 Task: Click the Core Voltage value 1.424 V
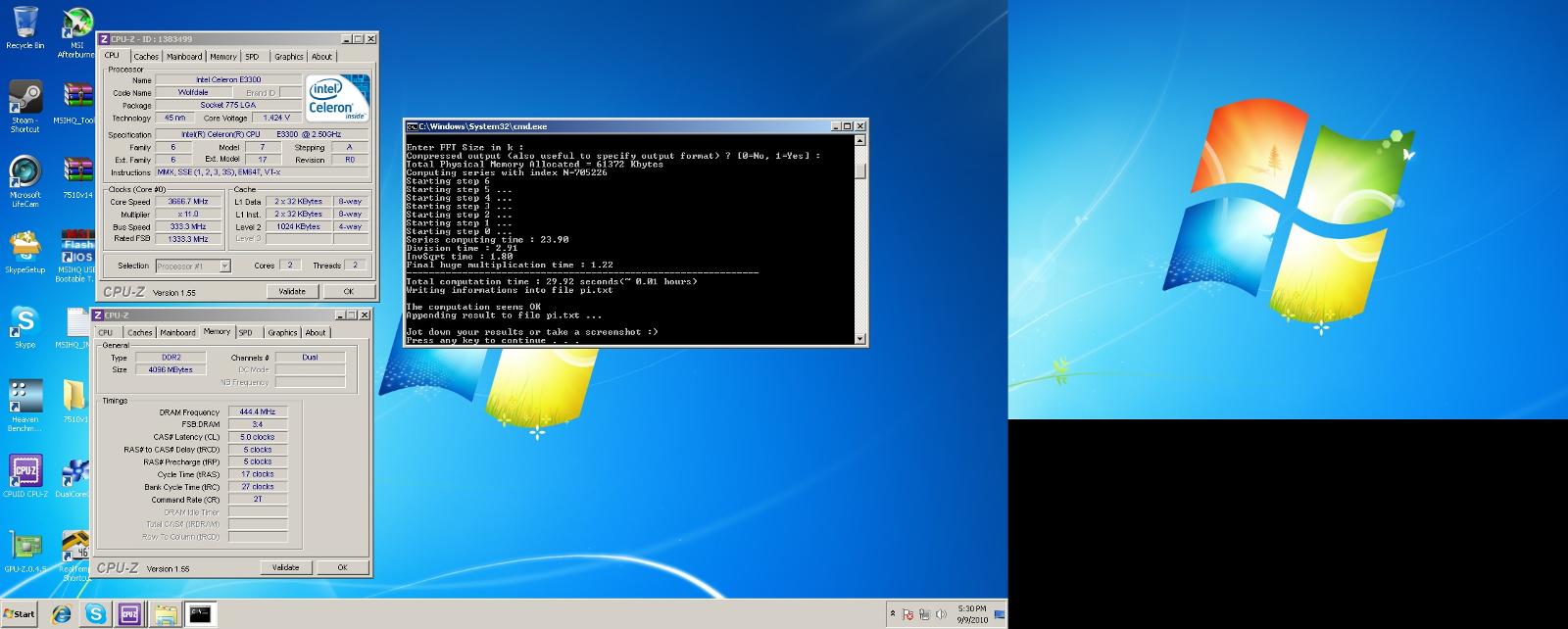pyautogui.click(x=276, y=118)
